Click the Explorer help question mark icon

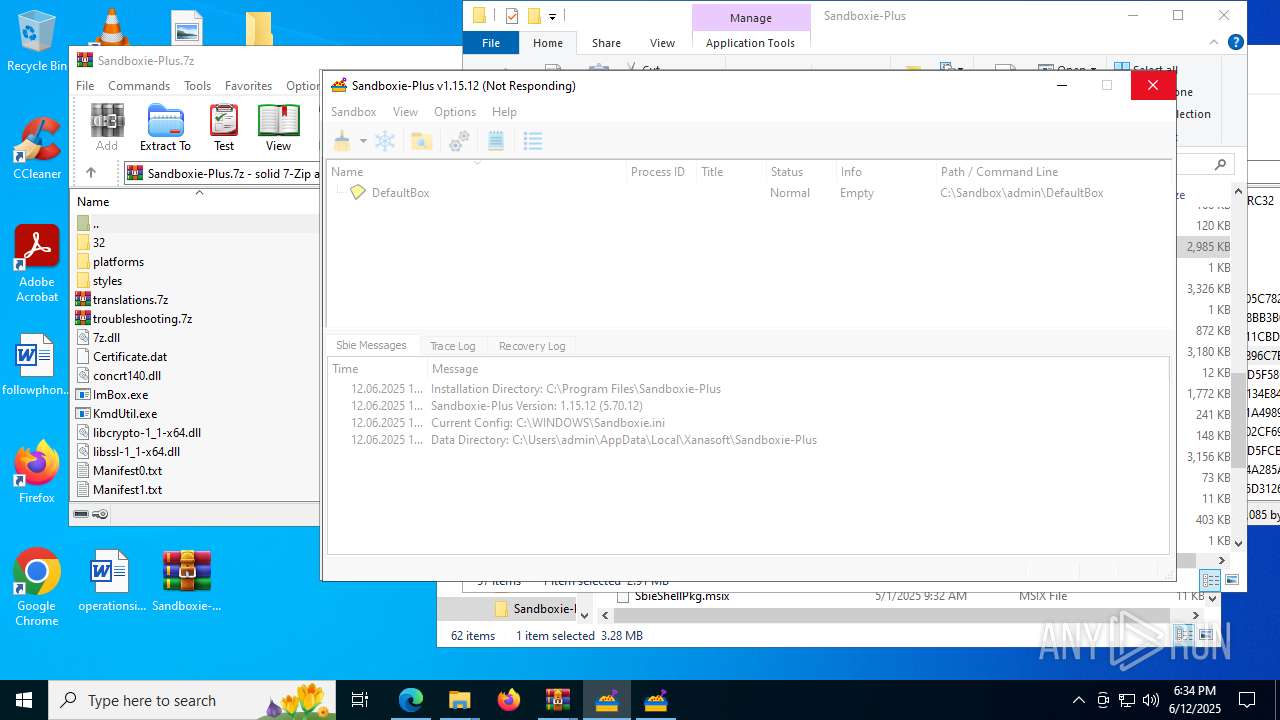[x=1236, y=42]
